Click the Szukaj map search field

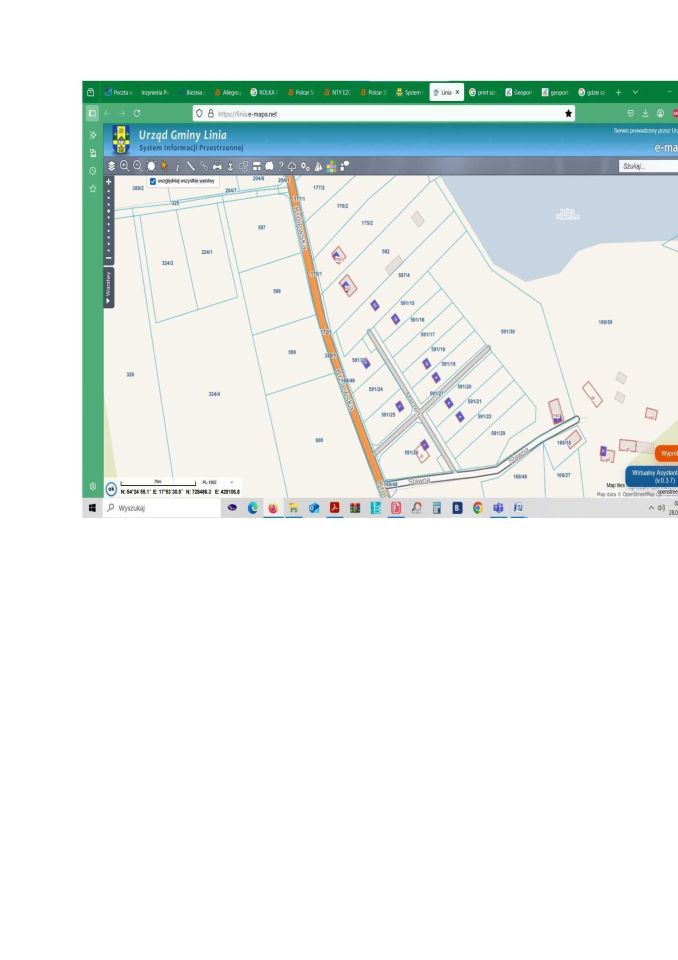click(646, 166)
